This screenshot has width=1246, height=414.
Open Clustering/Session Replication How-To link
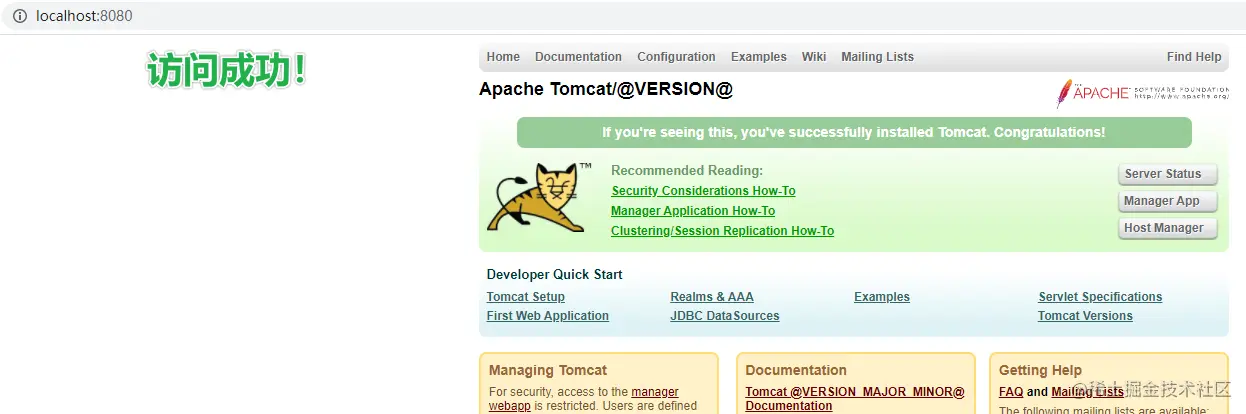(x=722, y=231)
